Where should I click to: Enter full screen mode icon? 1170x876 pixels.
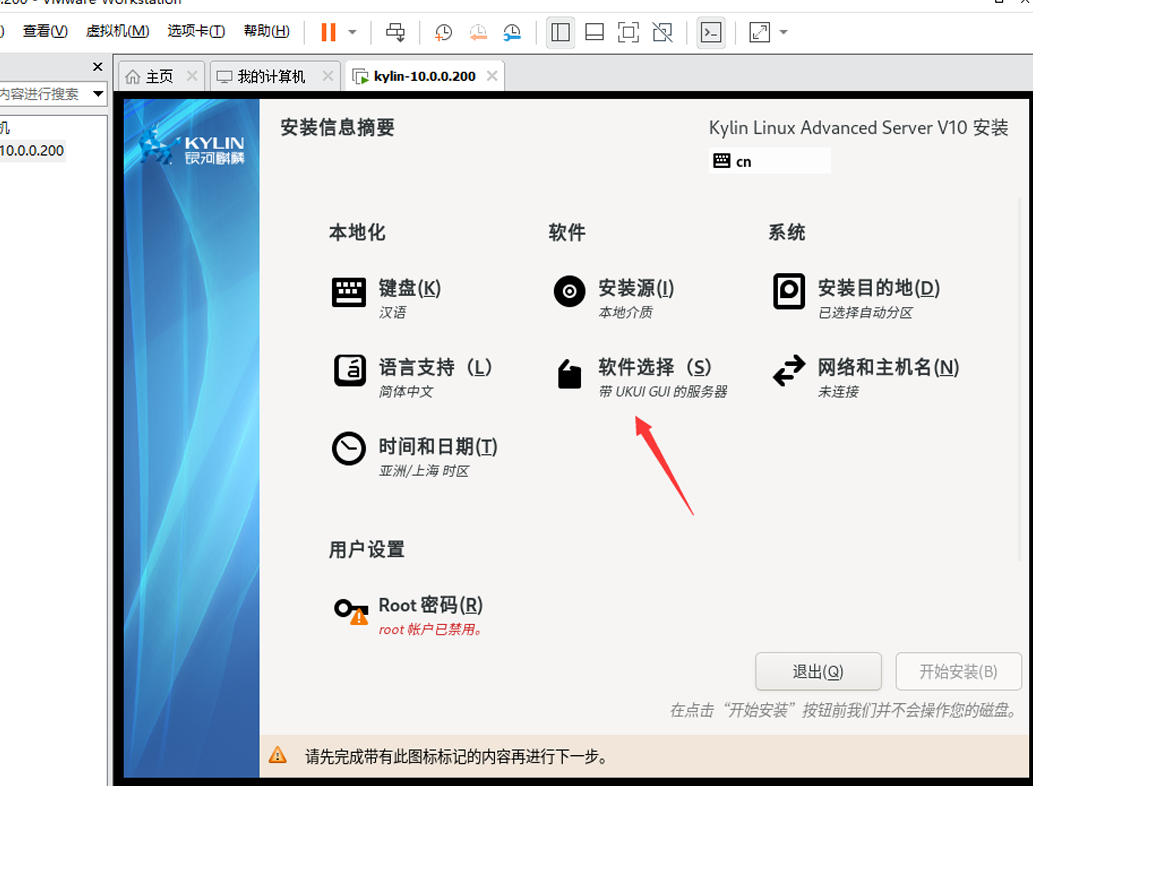(628, 32)
